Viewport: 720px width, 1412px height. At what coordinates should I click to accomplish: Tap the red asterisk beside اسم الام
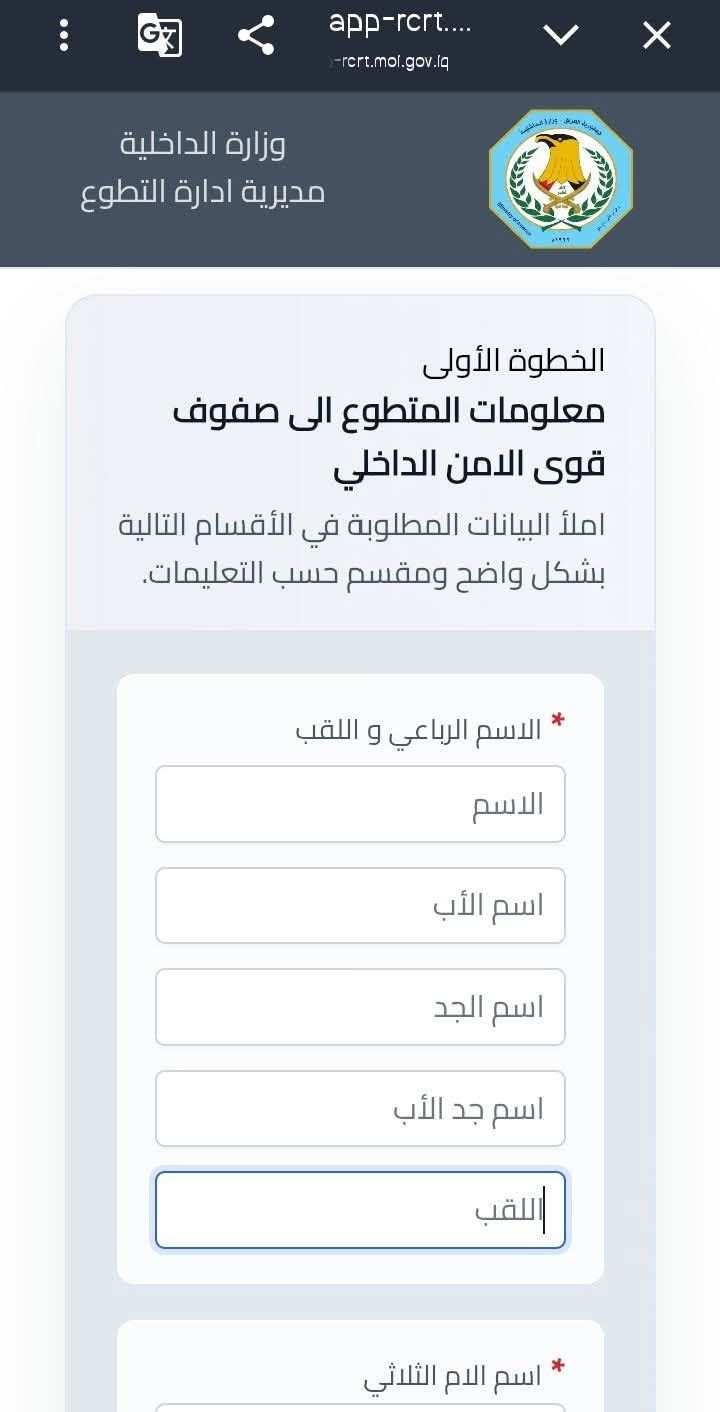[x=558, y=1366]
